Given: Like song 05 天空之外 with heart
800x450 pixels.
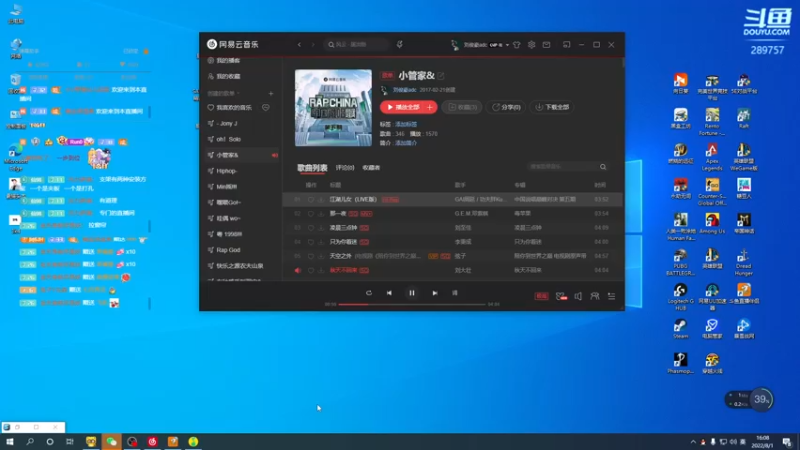Looking at the screenshot, I should click(311, 256).
